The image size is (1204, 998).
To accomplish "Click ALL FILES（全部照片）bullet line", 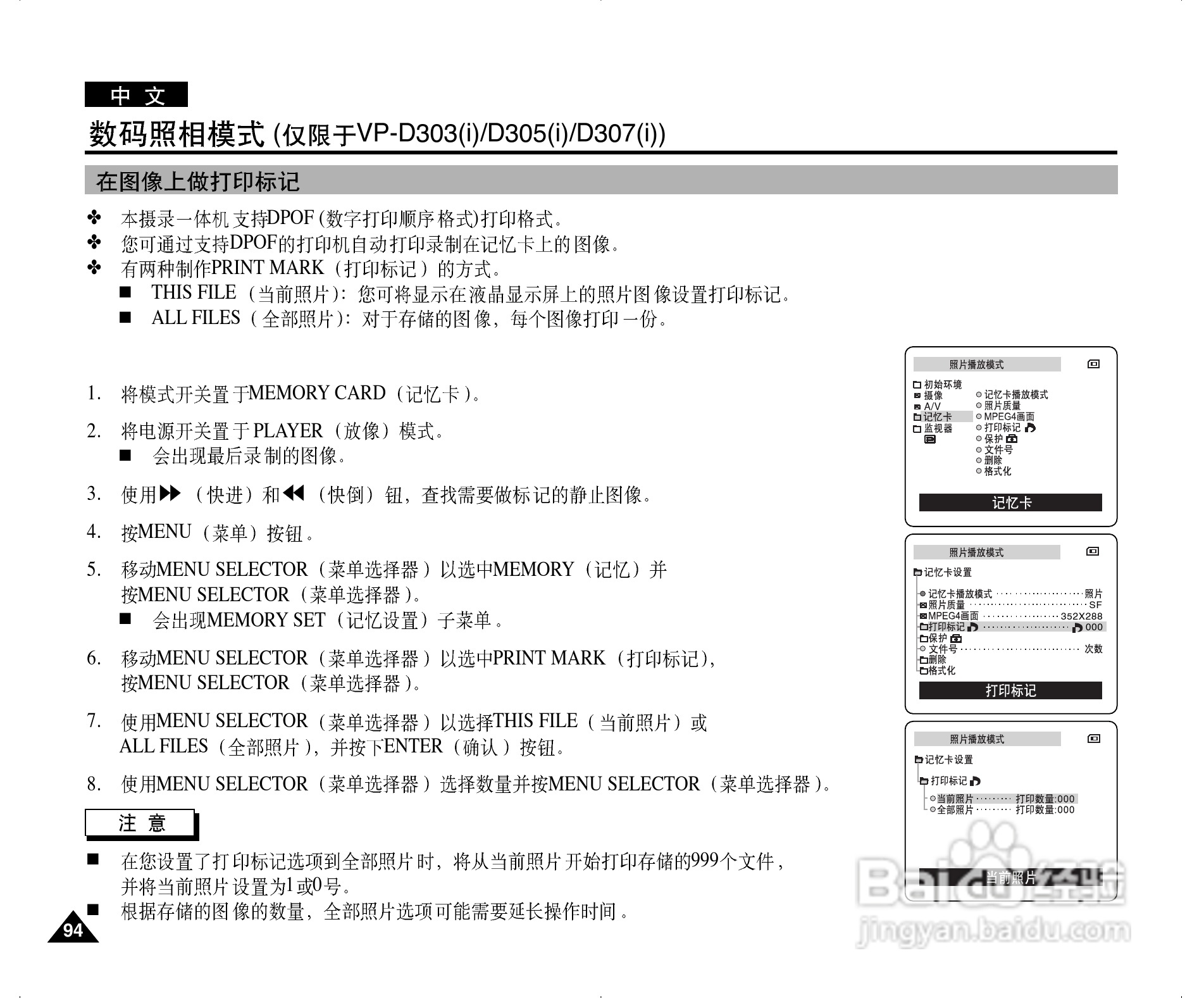I will 410,318.
